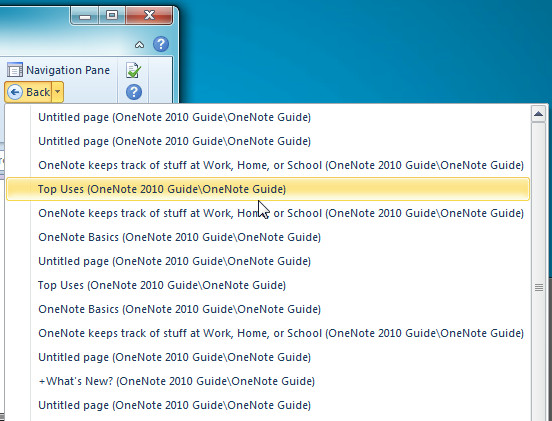Viewport: 552px width, 421px height.
Task: Click the scrollbar up arrow in list
Action: [539, 114]
